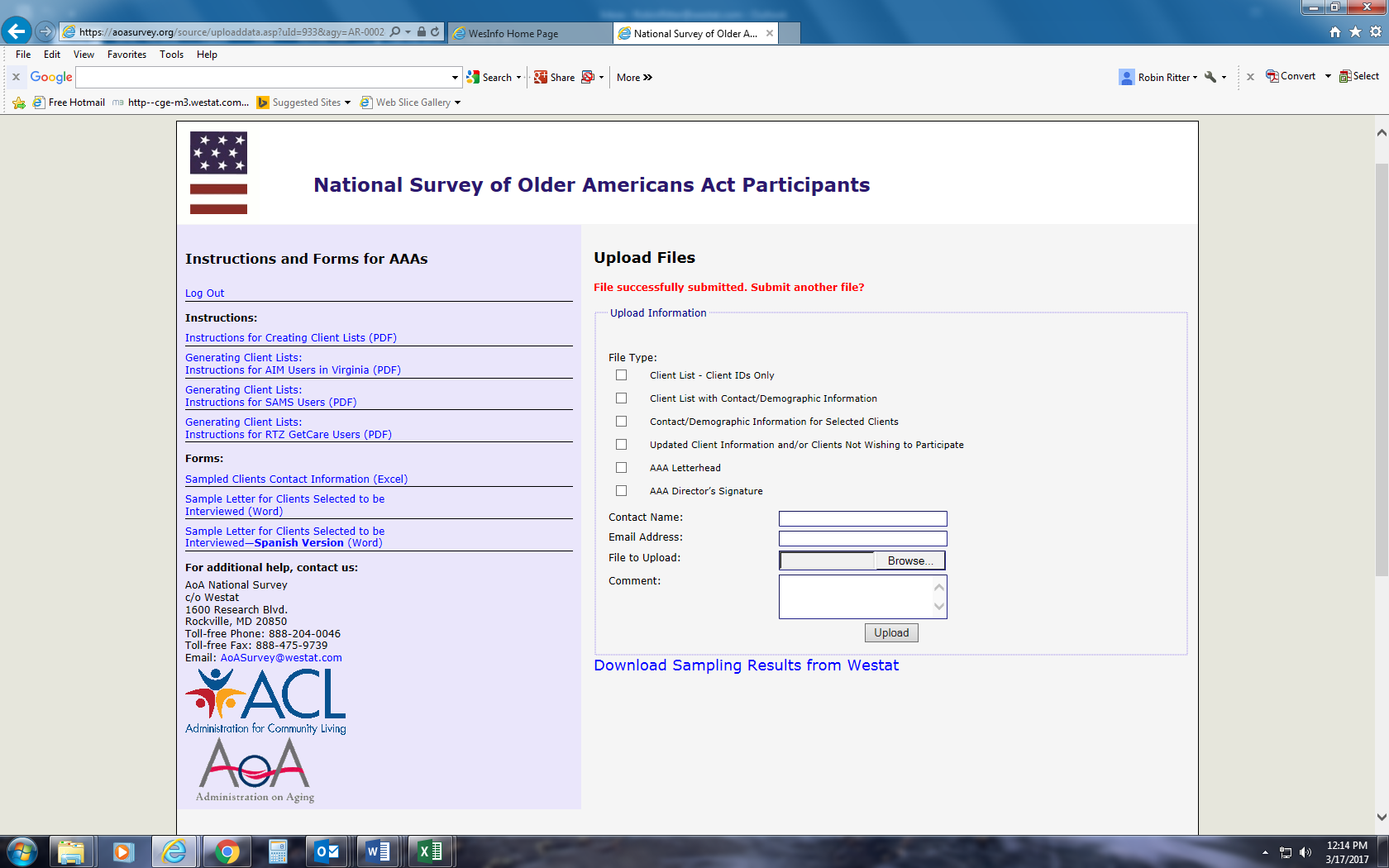Open Word from taskbar
The width and height of the screenshot is (1389, 868).
coord(379,851)
